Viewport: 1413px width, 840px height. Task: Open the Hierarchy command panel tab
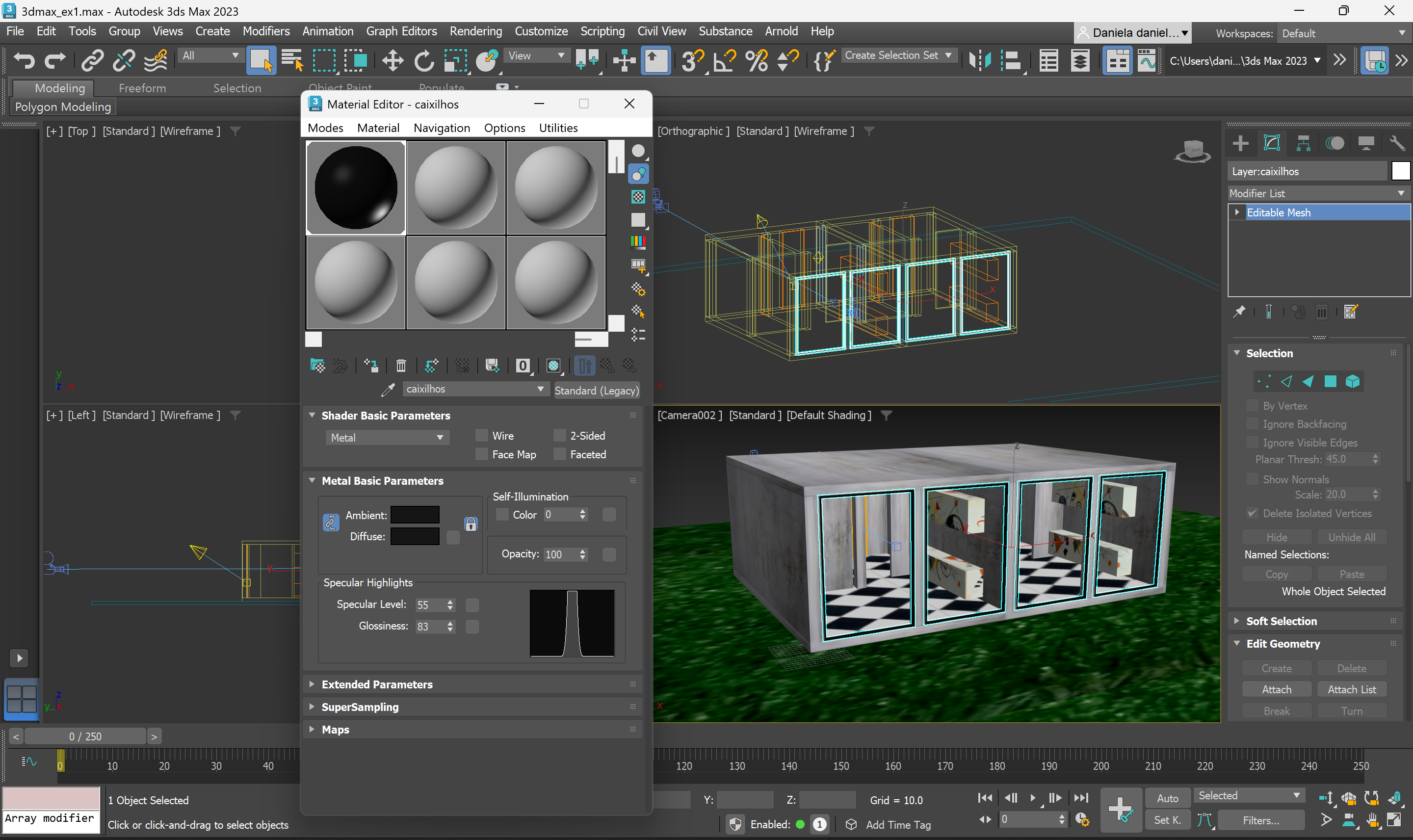click(1303, 144)
